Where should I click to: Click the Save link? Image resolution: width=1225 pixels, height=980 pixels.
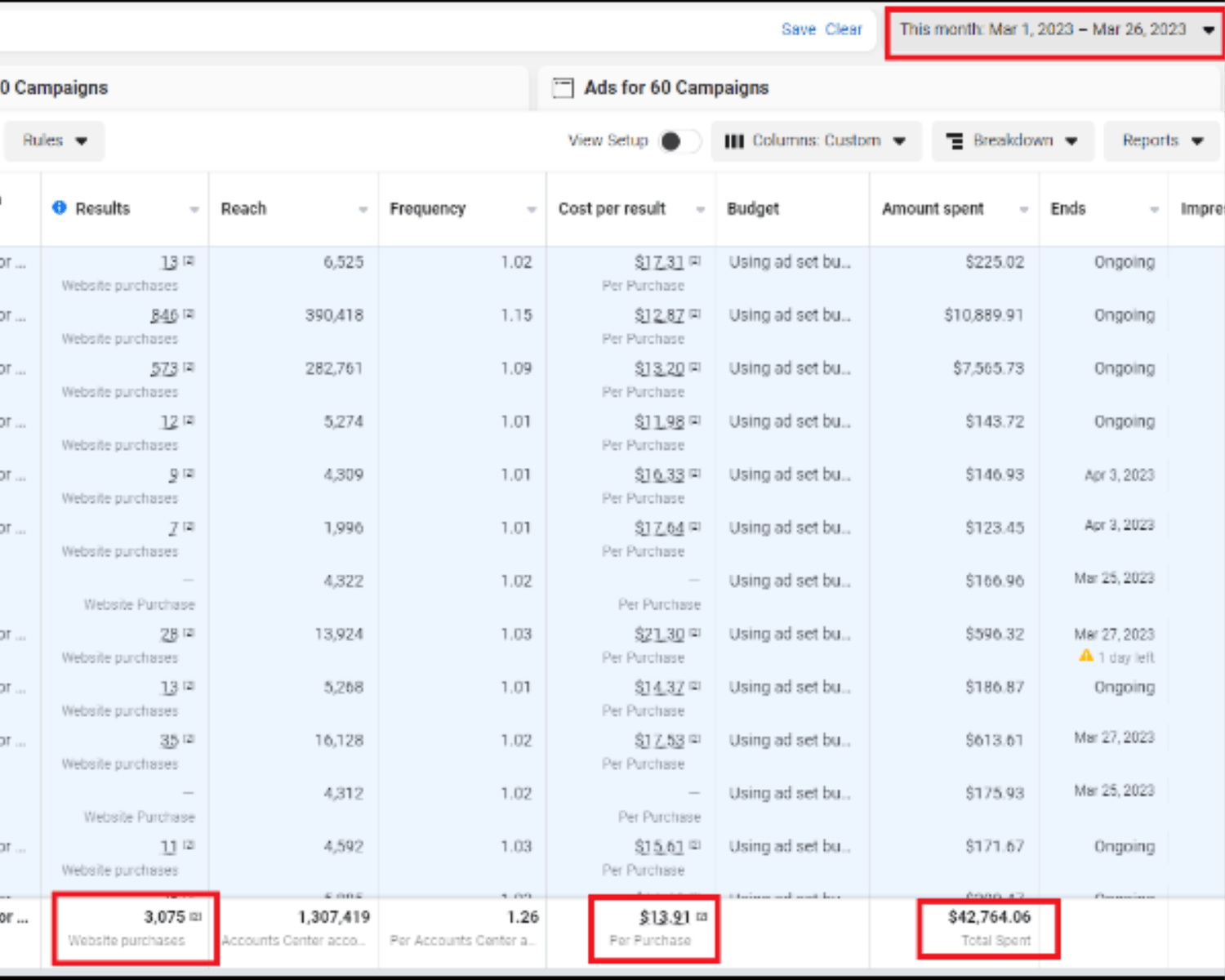point(798,29)
